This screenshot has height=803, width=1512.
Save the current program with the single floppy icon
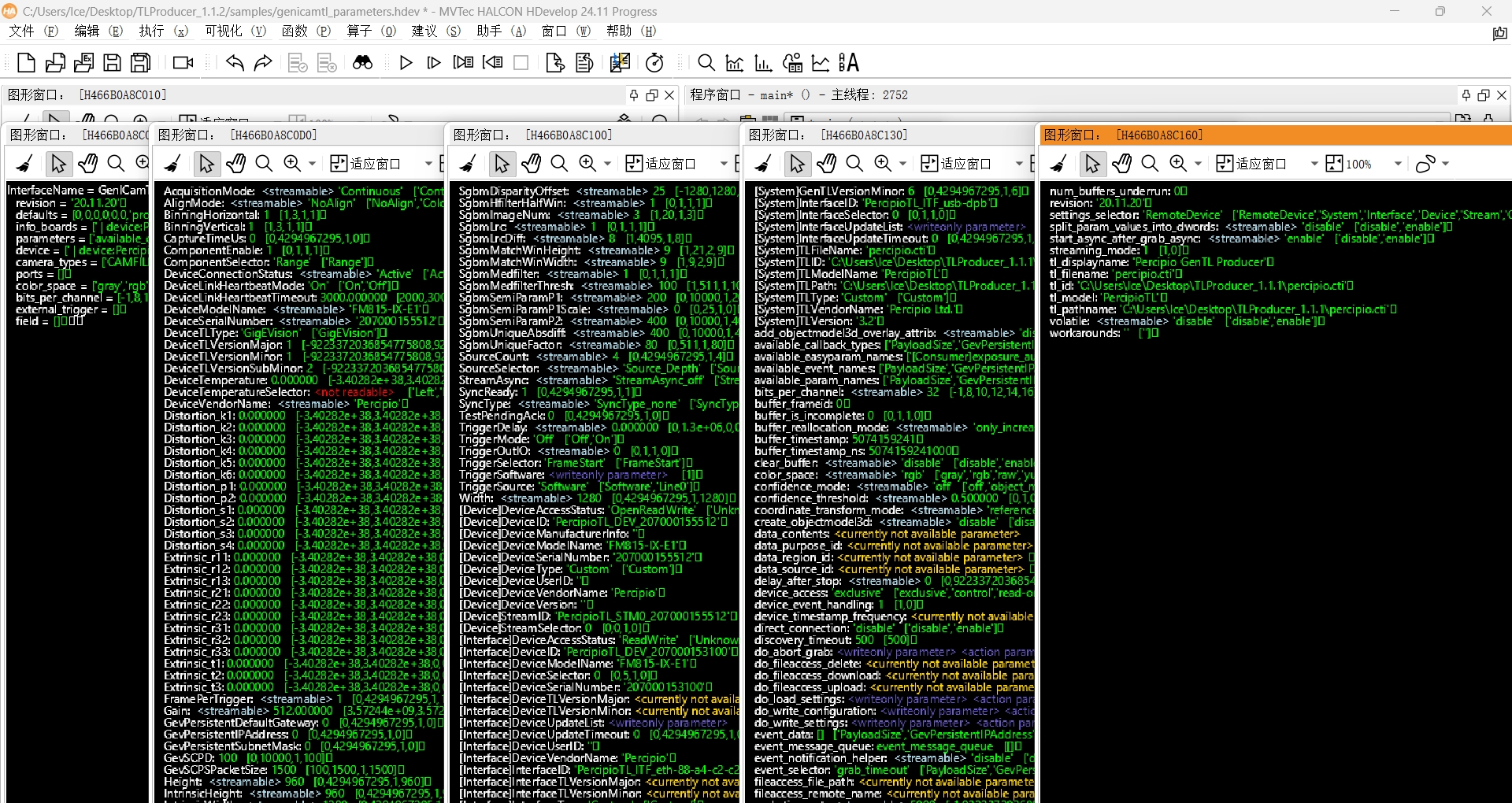(x=113, y=63)
